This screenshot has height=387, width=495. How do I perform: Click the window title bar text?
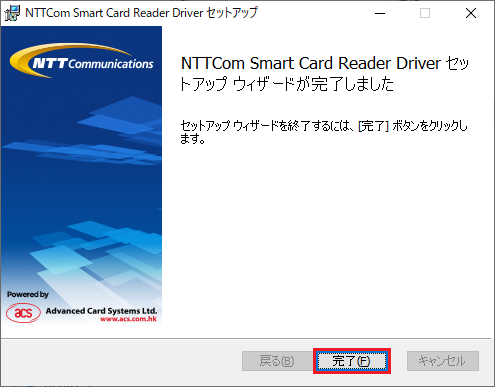coord(141,13)
